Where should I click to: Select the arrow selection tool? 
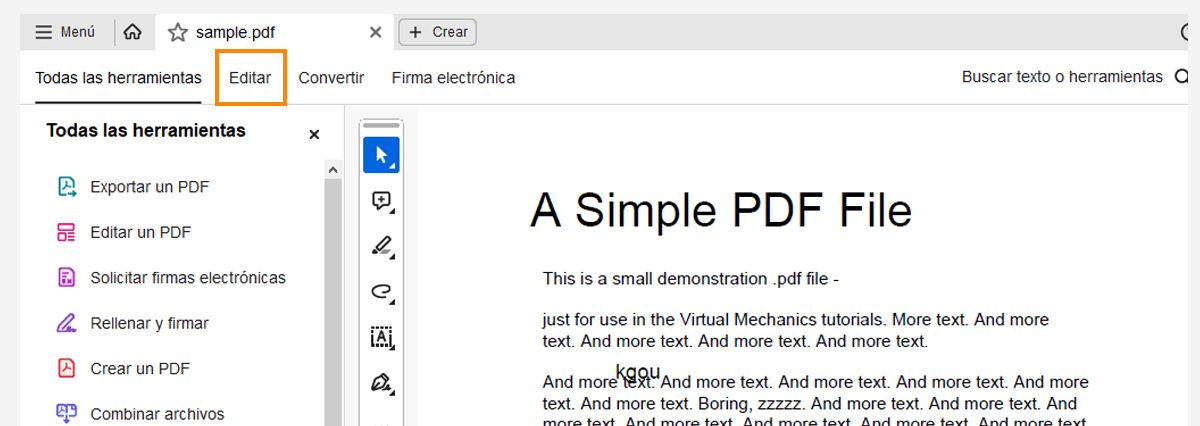point(381,155)
